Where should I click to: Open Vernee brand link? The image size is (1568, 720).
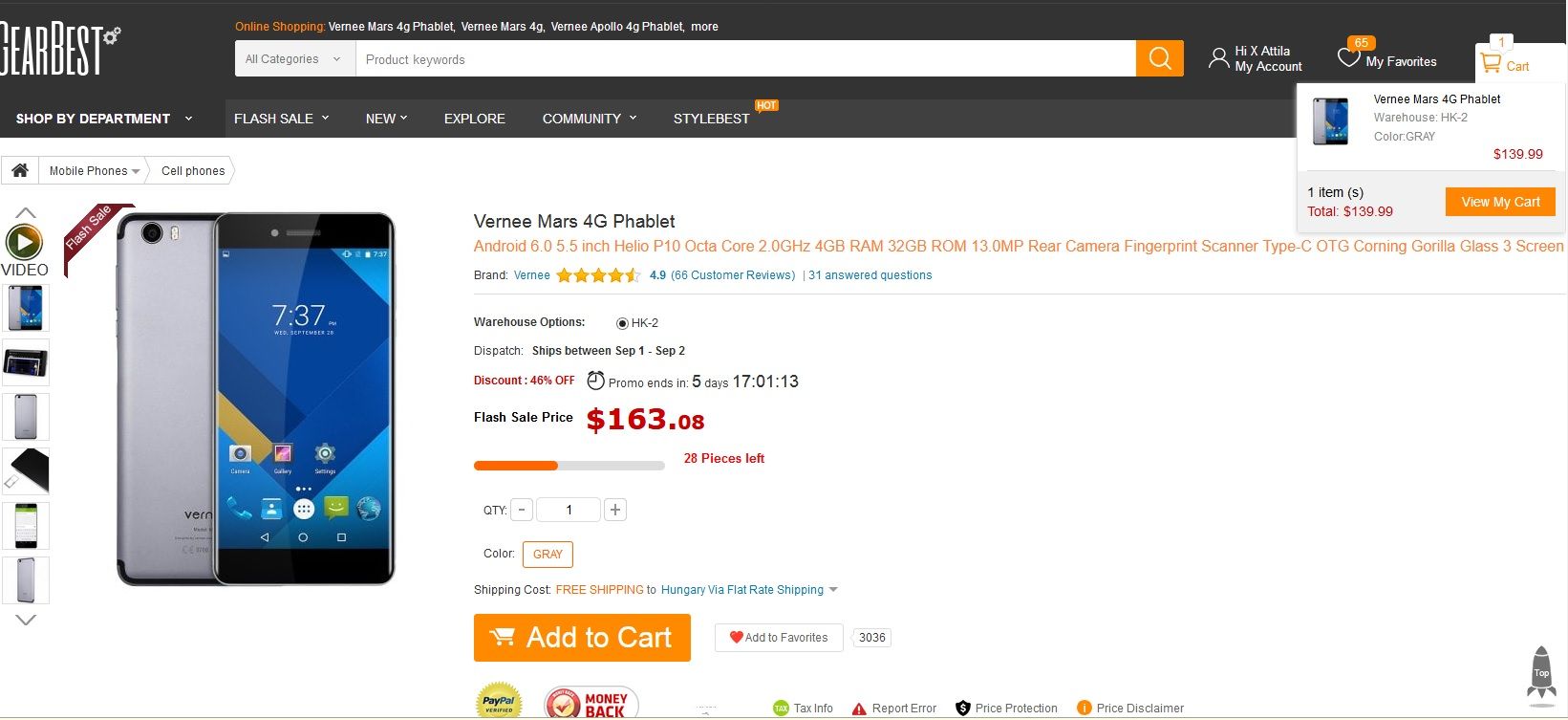click(x=532, y=275)
